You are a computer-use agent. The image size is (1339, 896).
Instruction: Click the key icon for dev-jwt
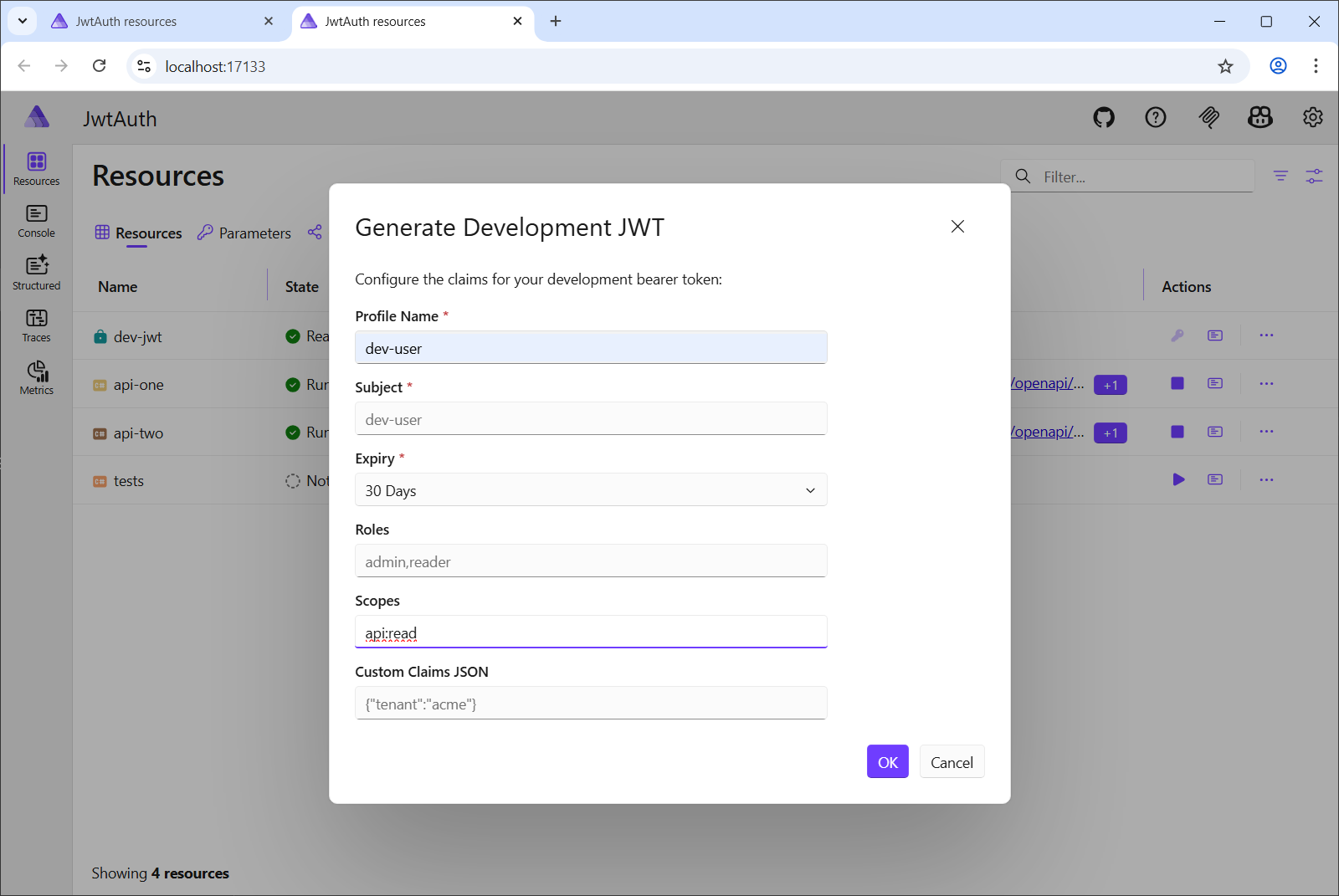pyautogui.click(x=1177, y=335)
